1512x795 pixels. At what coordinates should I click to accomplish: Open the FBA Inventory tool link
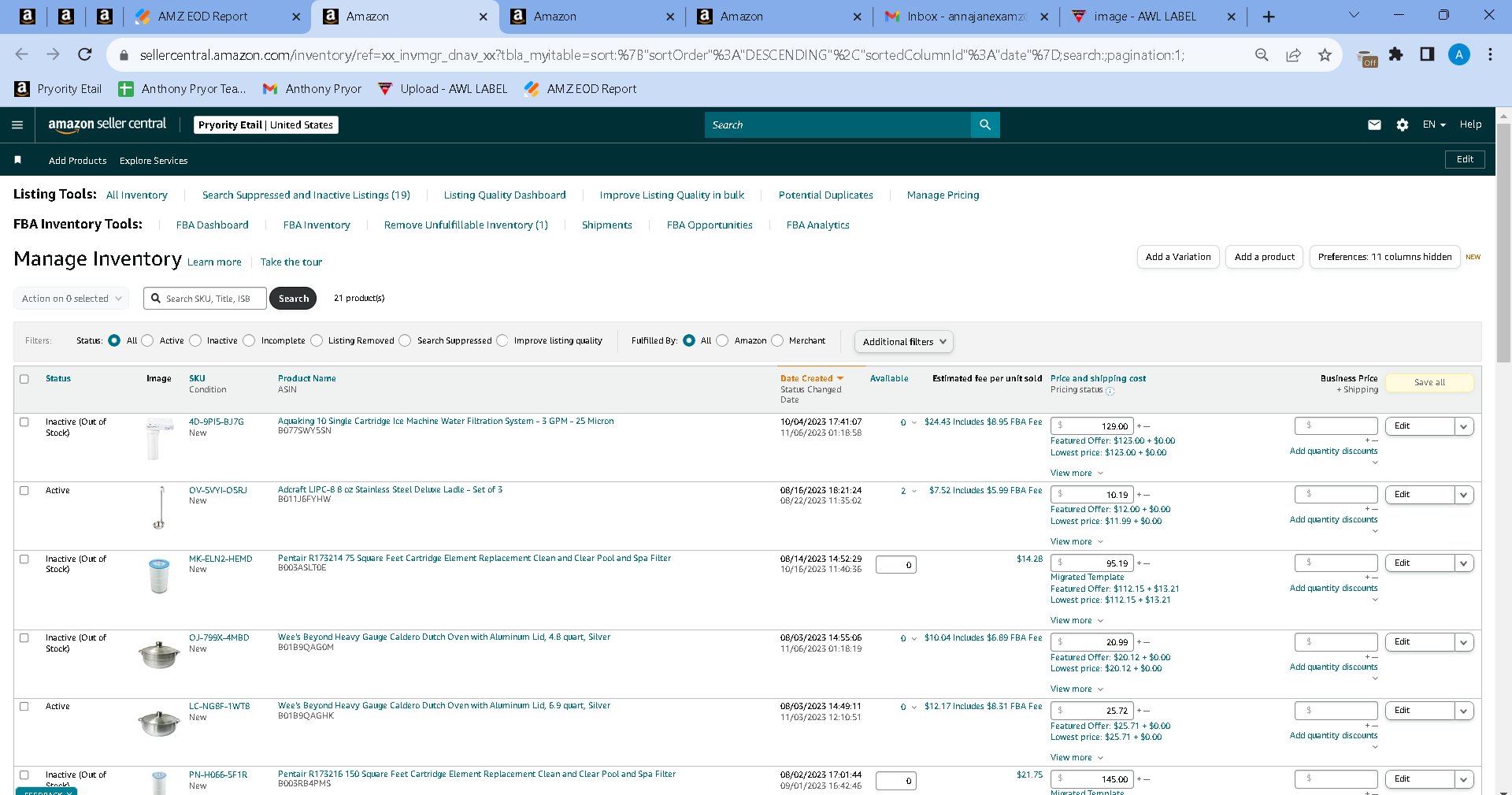(x=317, y=225)
